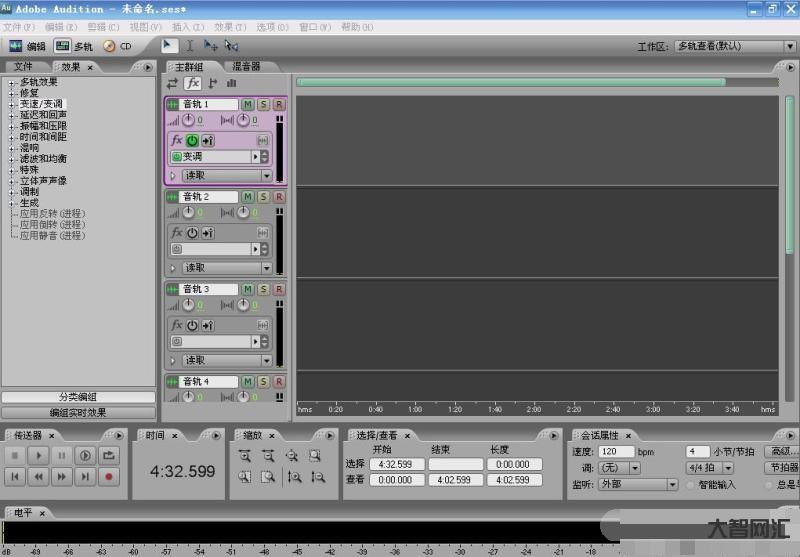Screen dimensions: 800x557
Task: Toggle the fx power button on 音轨 1
Action: click(x=192, y=141)
